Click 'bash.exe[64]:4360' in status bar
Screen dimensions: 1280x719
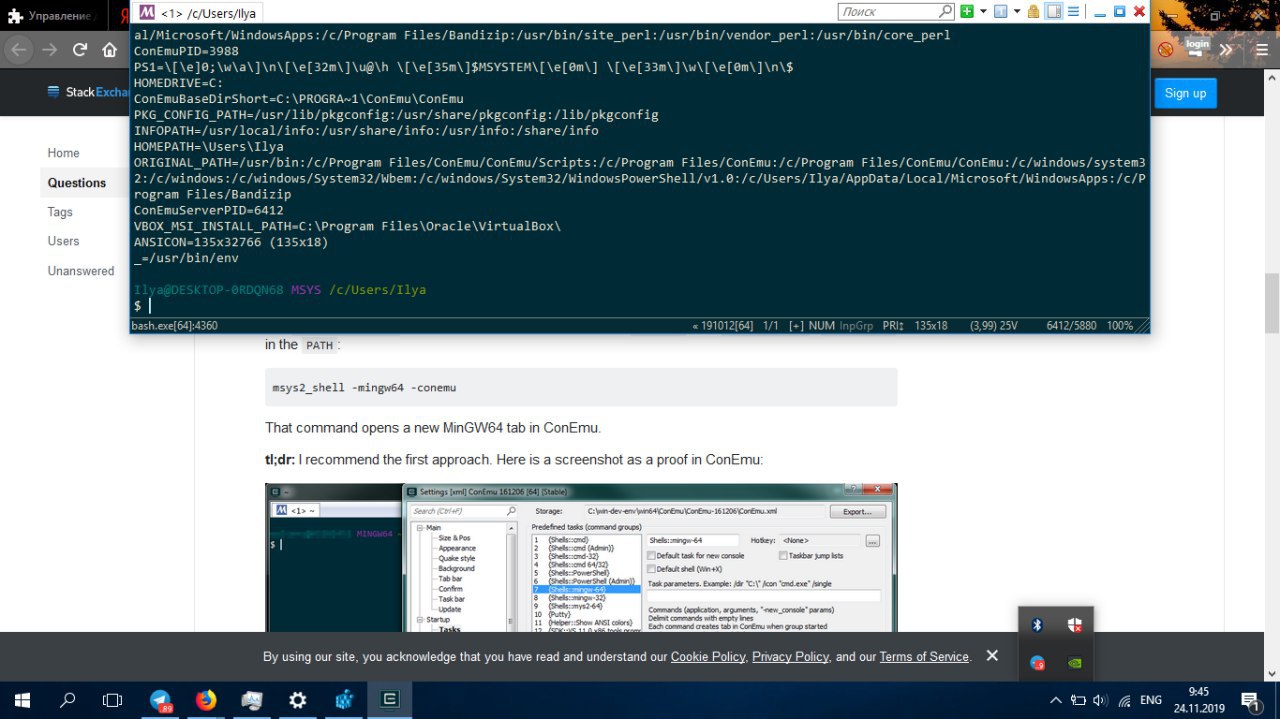(175, 326)
